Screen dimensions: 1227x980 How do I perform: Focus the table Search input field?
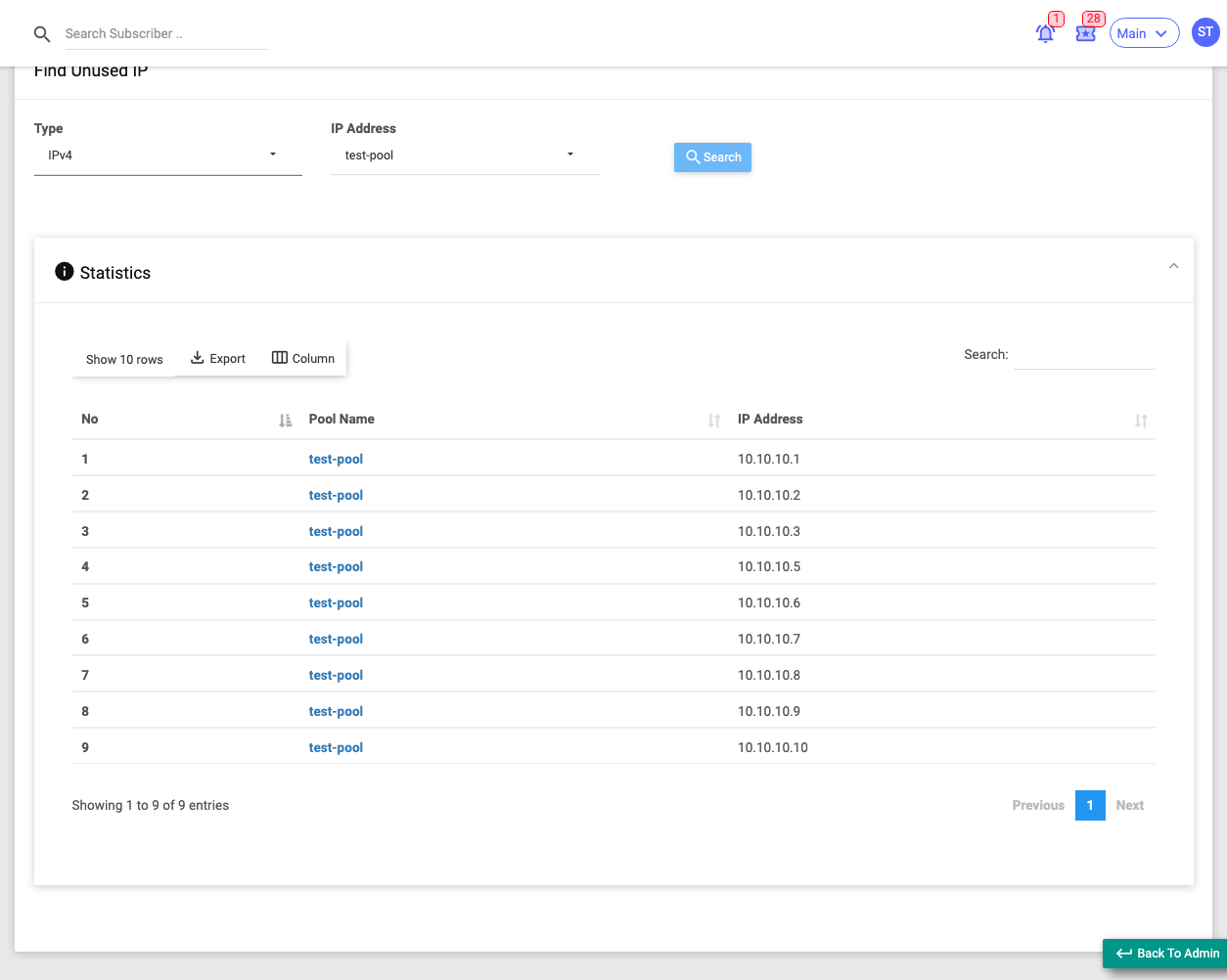[x=1084, y=355]
